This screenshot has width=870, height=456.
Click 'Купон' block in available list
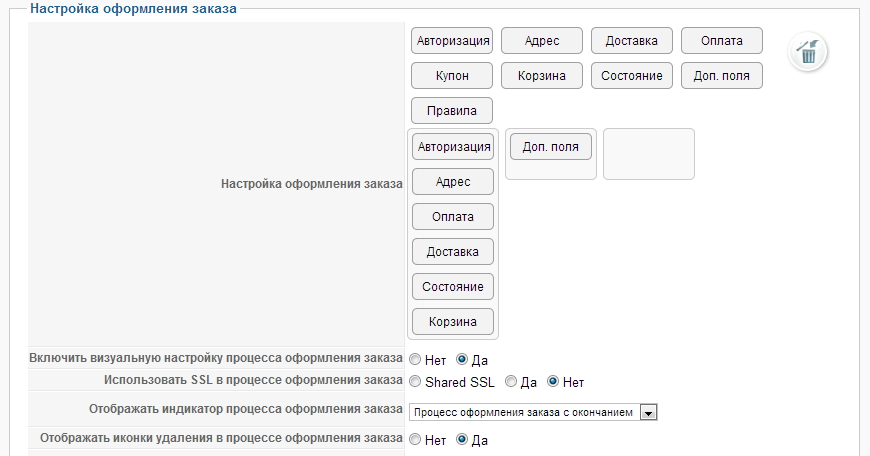click(452, 76)
